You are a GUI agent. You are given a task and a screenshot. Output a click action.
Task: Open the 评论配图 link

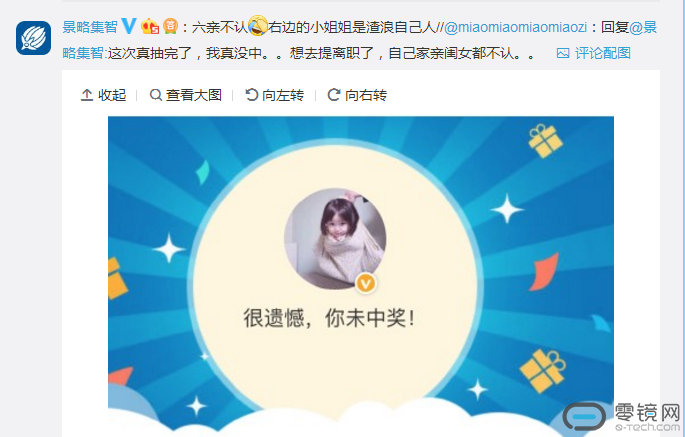coord(603,53)
